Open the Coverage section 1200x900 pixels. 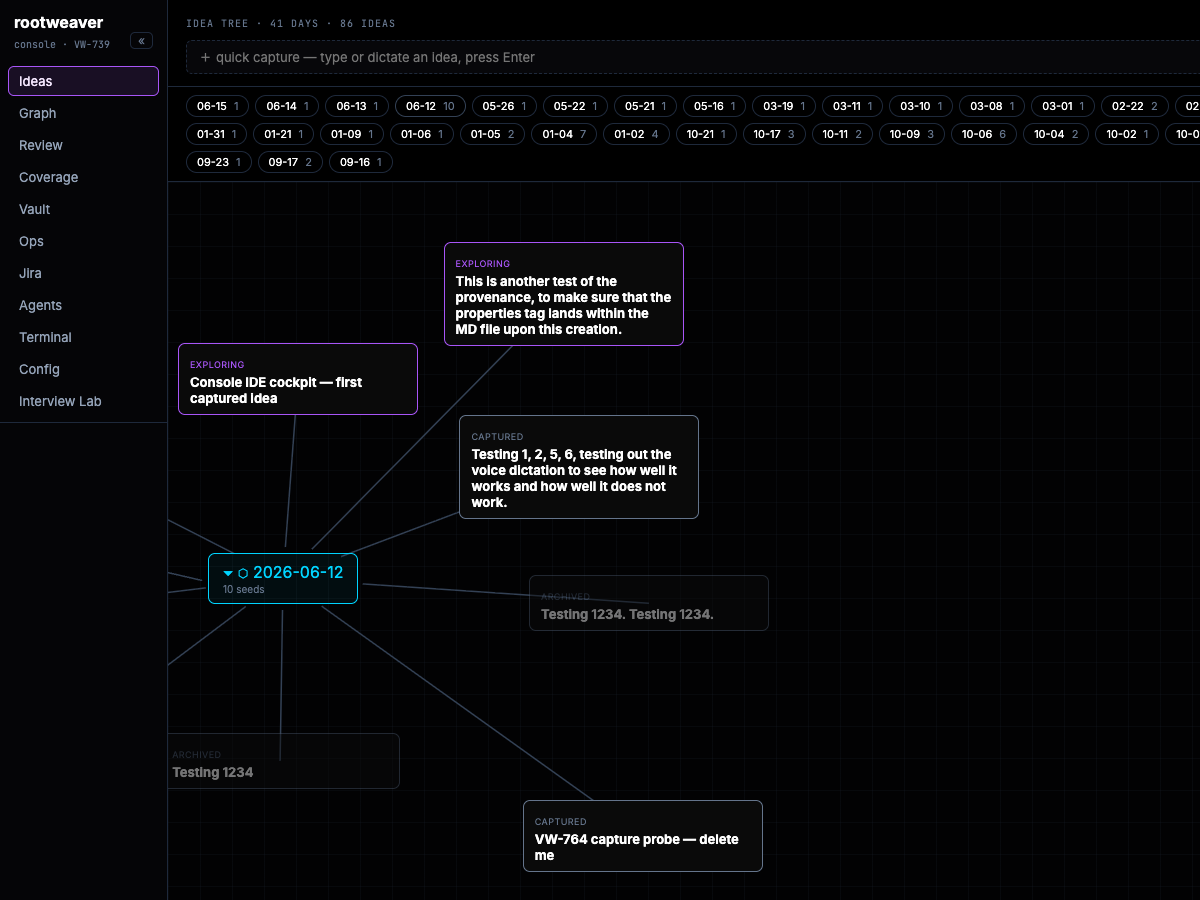83,177
